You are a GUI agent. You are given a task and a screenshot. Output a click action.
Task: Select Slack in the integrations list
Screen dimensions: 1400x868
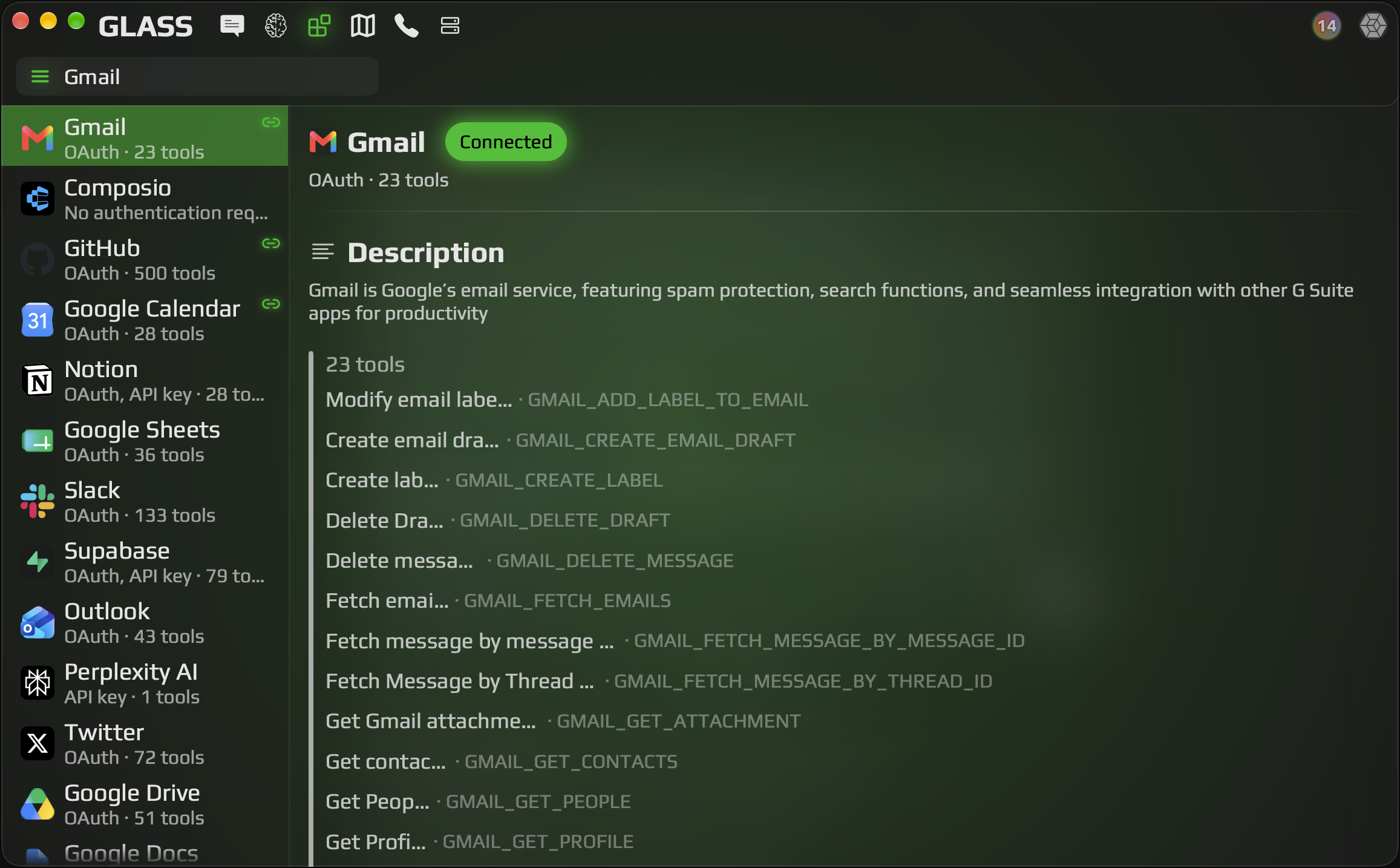tap(145, 502)
